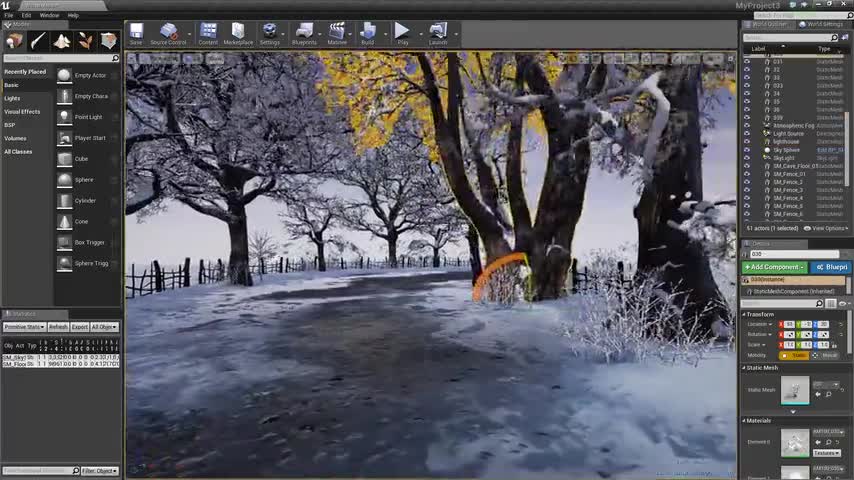Screen dimensions: 854x480
Task: Open the File menu
Action: pos(9,15)
